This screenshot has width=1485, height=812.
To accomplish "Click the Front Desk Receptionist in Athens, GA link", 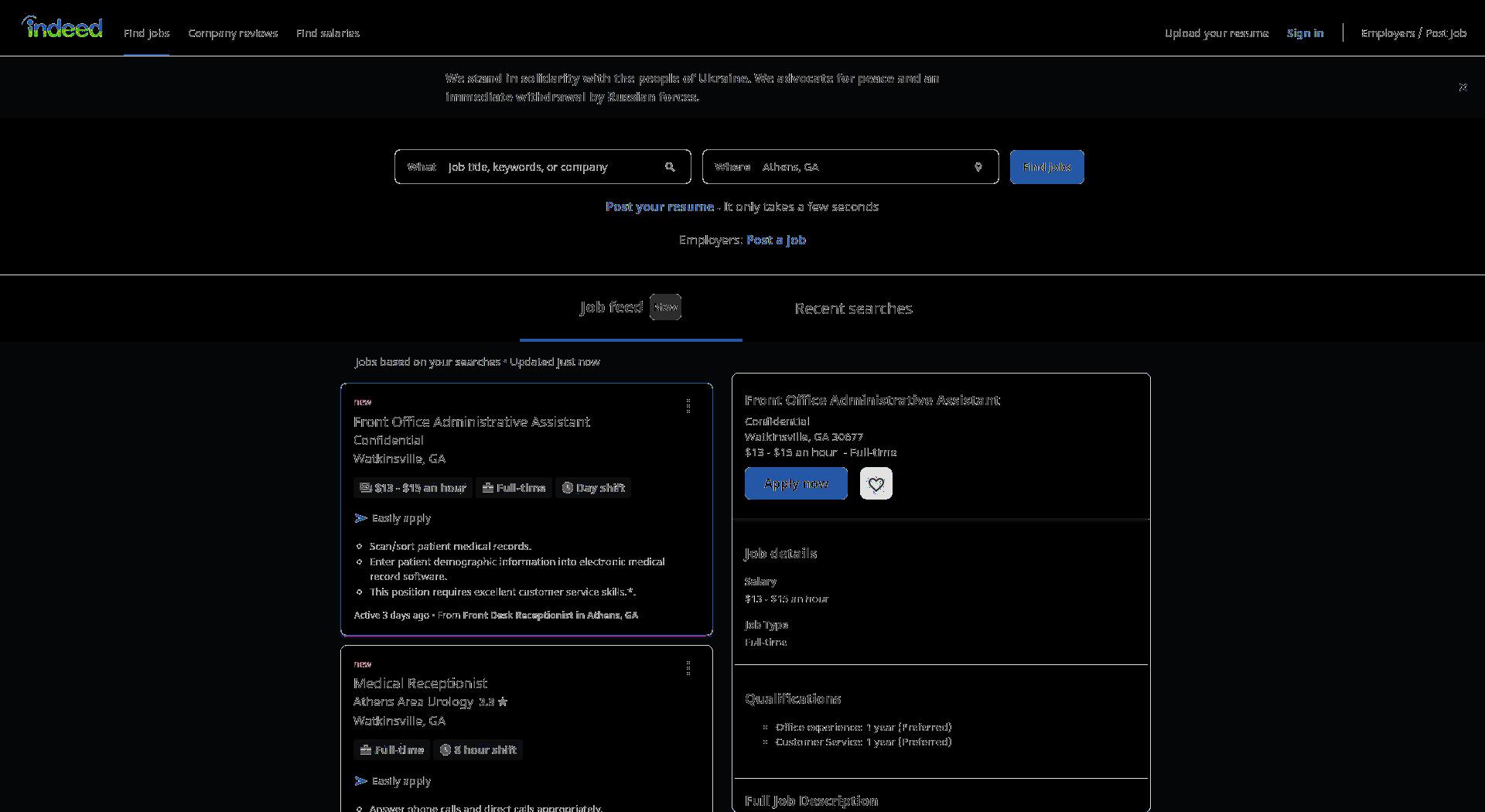I will [550, 616].
